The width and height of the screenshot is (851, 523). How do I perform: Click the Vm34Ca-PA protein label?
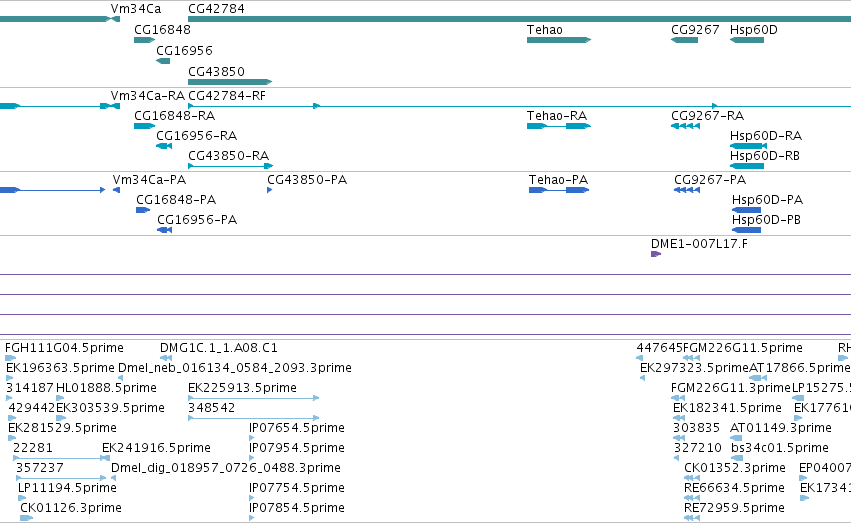(149, 180)
